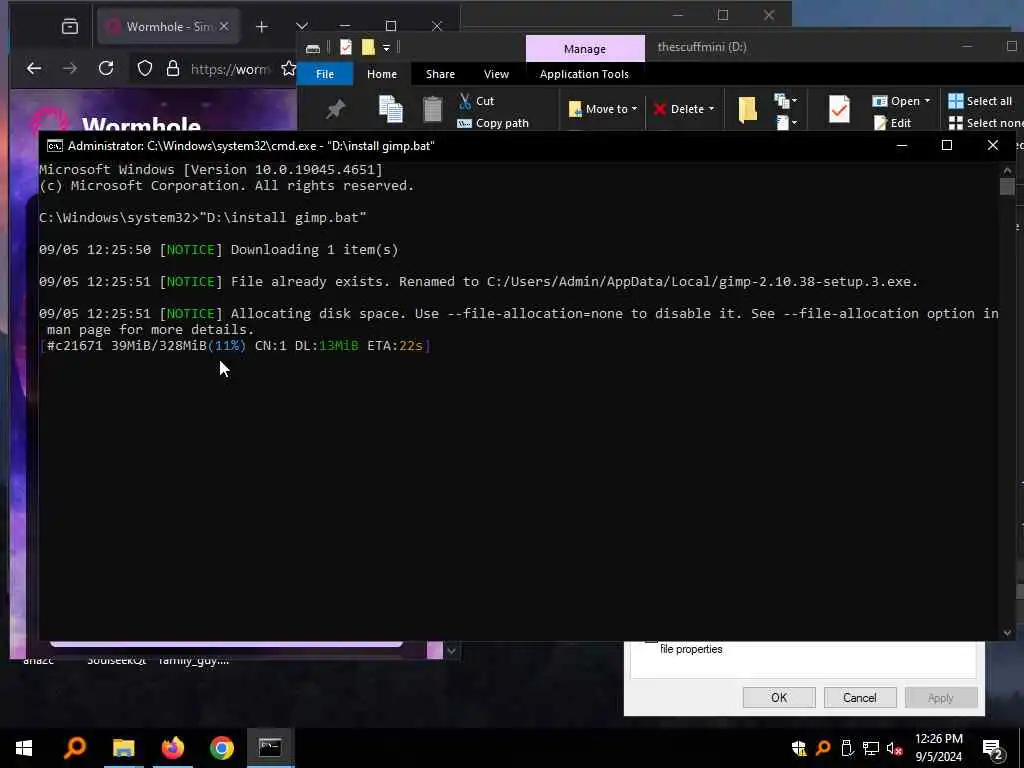Click the network tray icon
Image resolution: width=1024 pixels, height=768 pixels.
(x=871, y=748)
